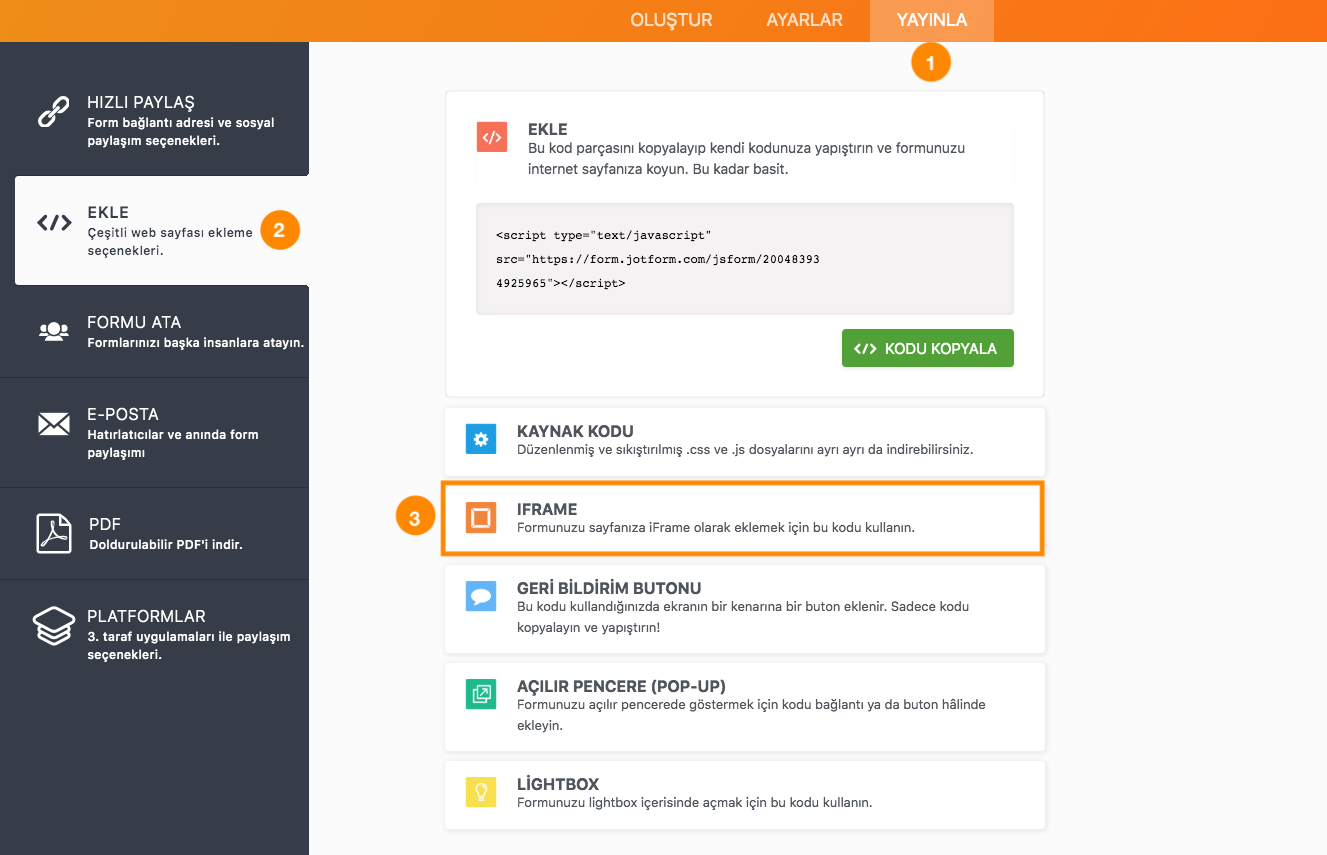Click the chain link icon for Hızlı Paylaş
Screen dimensions: 1327x855
pos(54,112)
